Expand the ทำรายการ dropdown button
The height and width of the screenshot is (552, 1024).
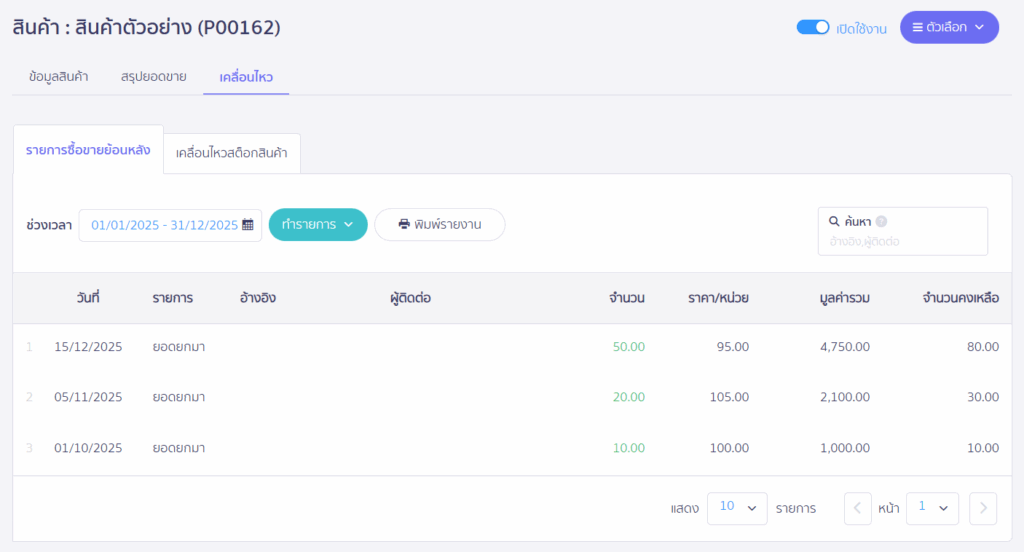[x=318, y=225]
